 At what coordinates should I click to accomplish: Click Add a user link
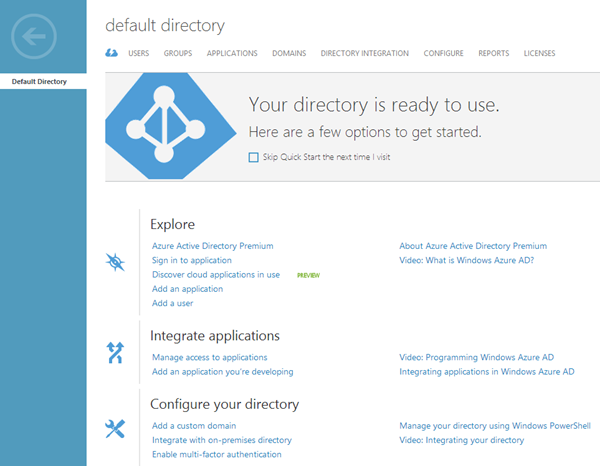pyautogui.click(x=173, y=303)
